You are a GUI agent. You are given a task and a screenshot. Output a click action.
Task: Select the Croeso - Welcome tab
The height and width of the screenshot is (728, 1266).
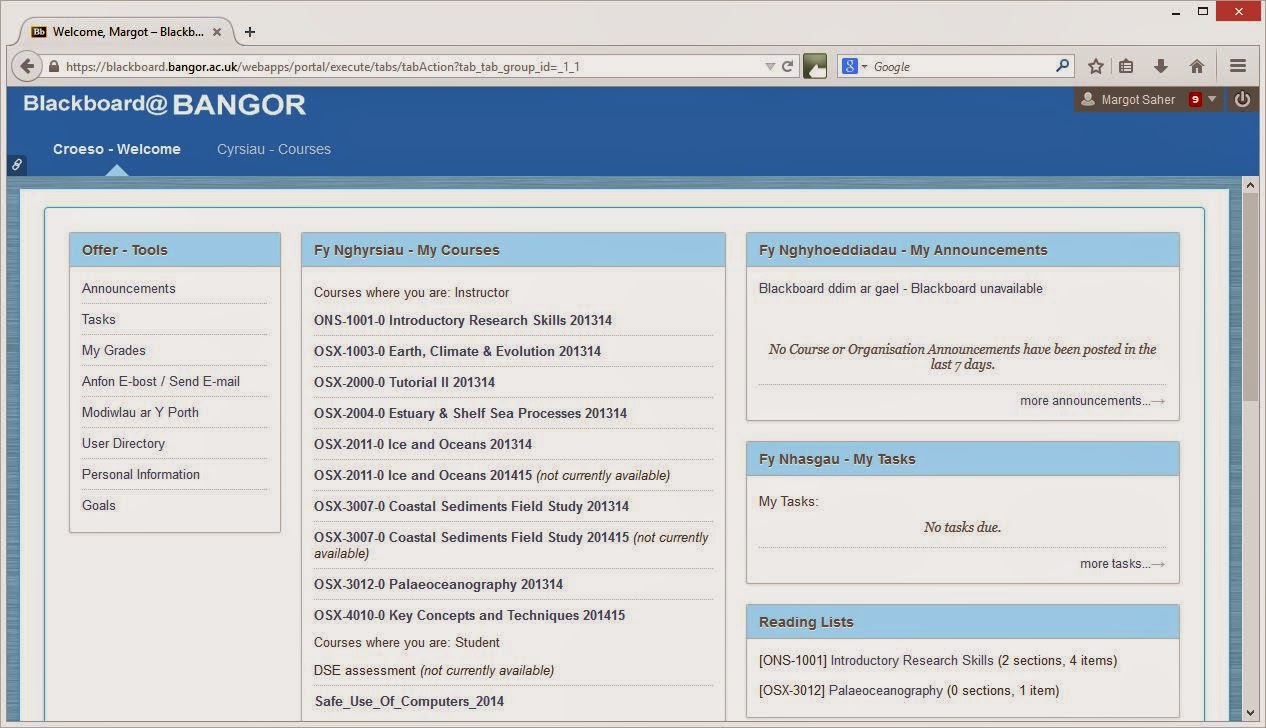coord(117,149)
